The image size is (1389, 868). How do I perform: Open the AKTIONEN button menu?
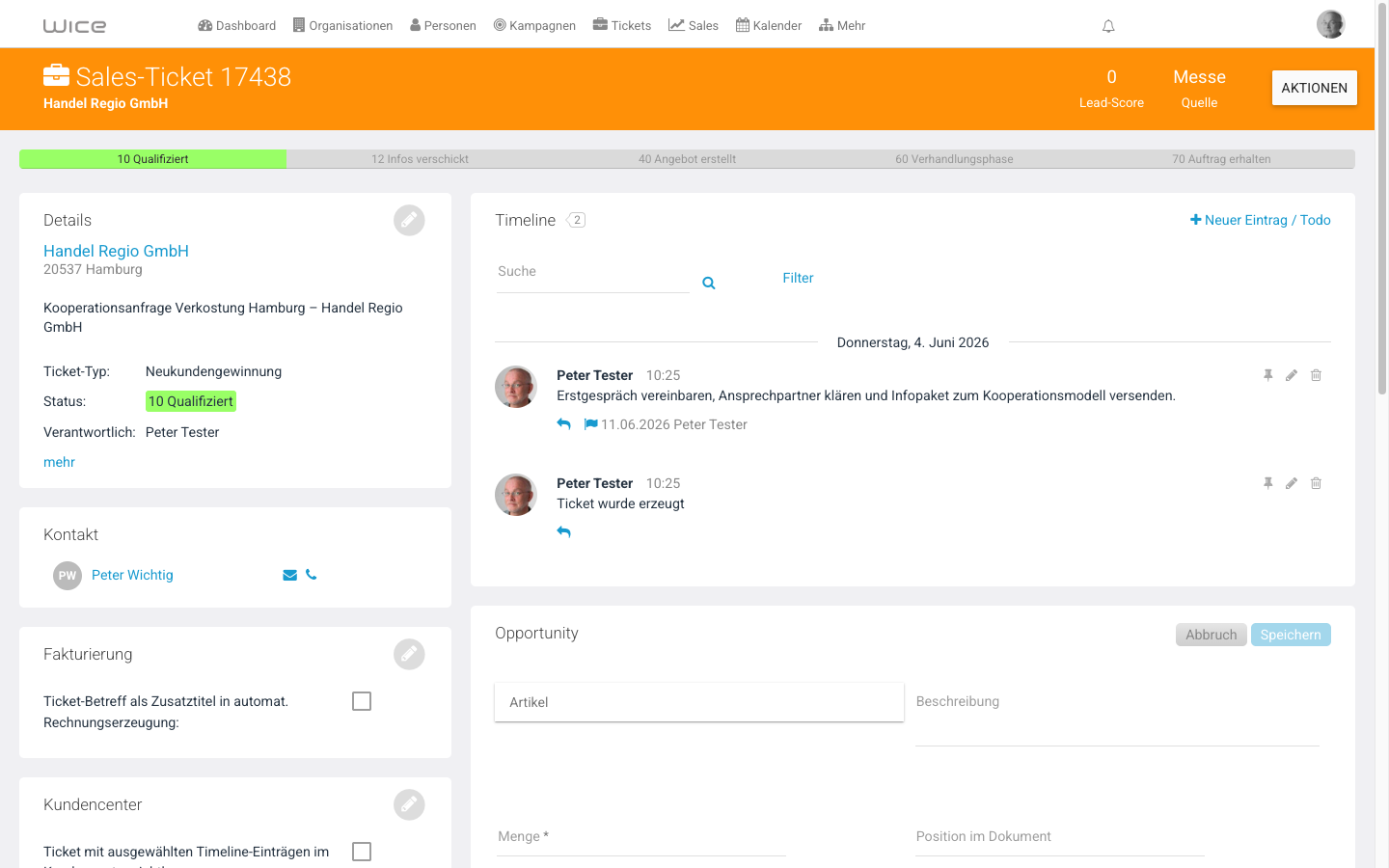pos(1314,88)
